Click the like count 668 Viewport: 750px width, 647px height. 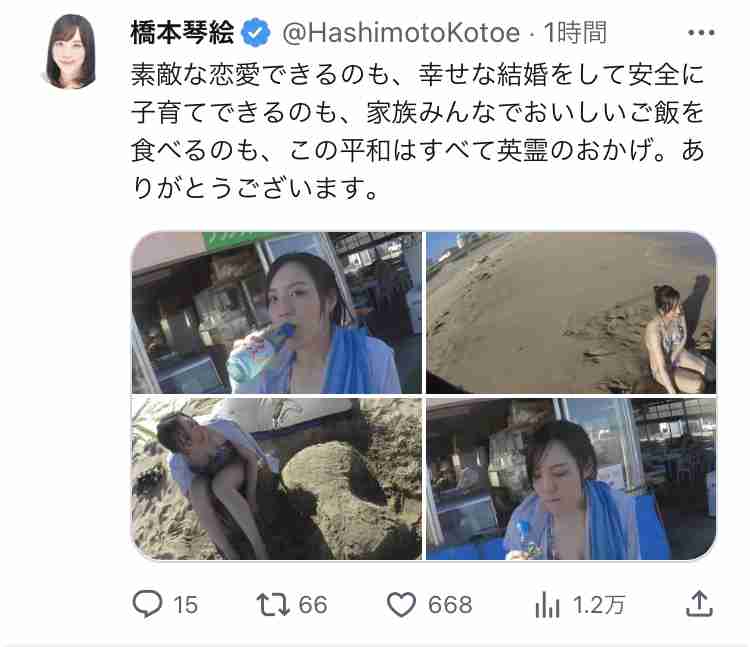point(450,605)
